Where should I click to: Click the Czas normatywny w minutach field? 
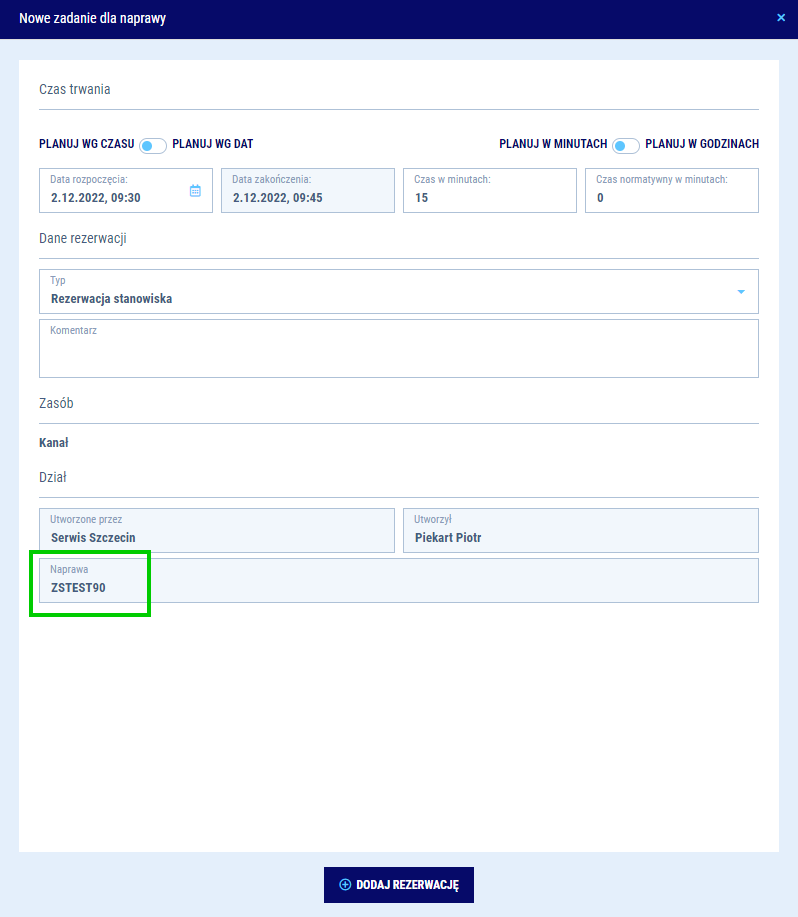671,190
